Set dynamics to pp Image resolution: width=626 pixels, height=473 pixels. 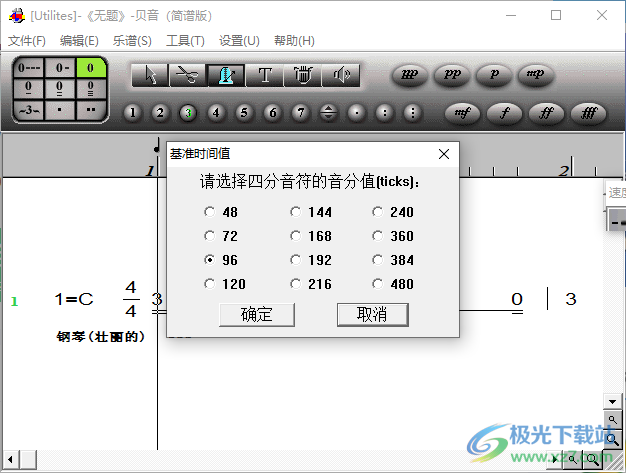pyautogui.click(x=452, y=75)
